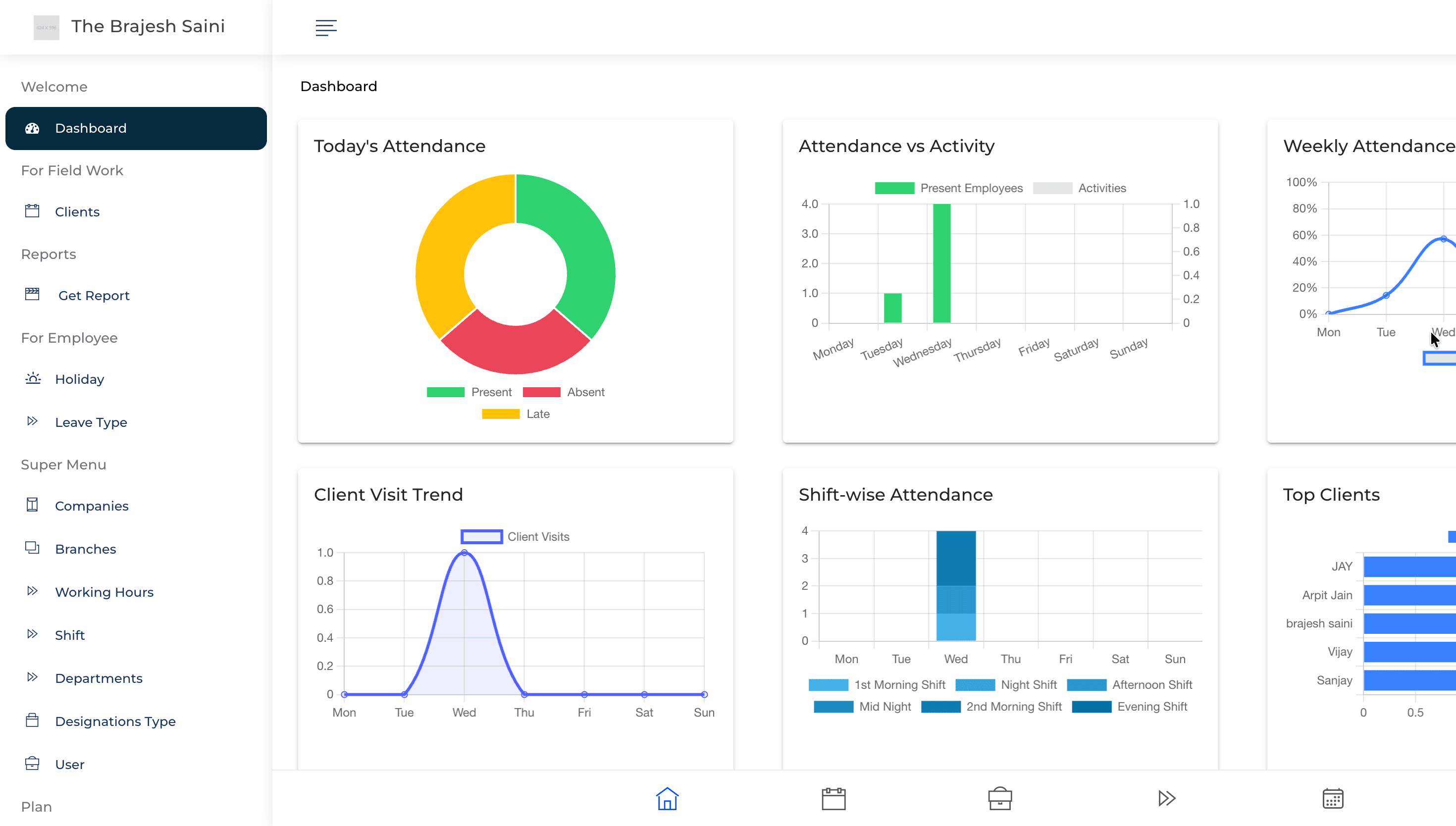Click the User icon in the sidebar
Image resolution: width=1456 pixels, height=826 pixels.
coord(32,764)
